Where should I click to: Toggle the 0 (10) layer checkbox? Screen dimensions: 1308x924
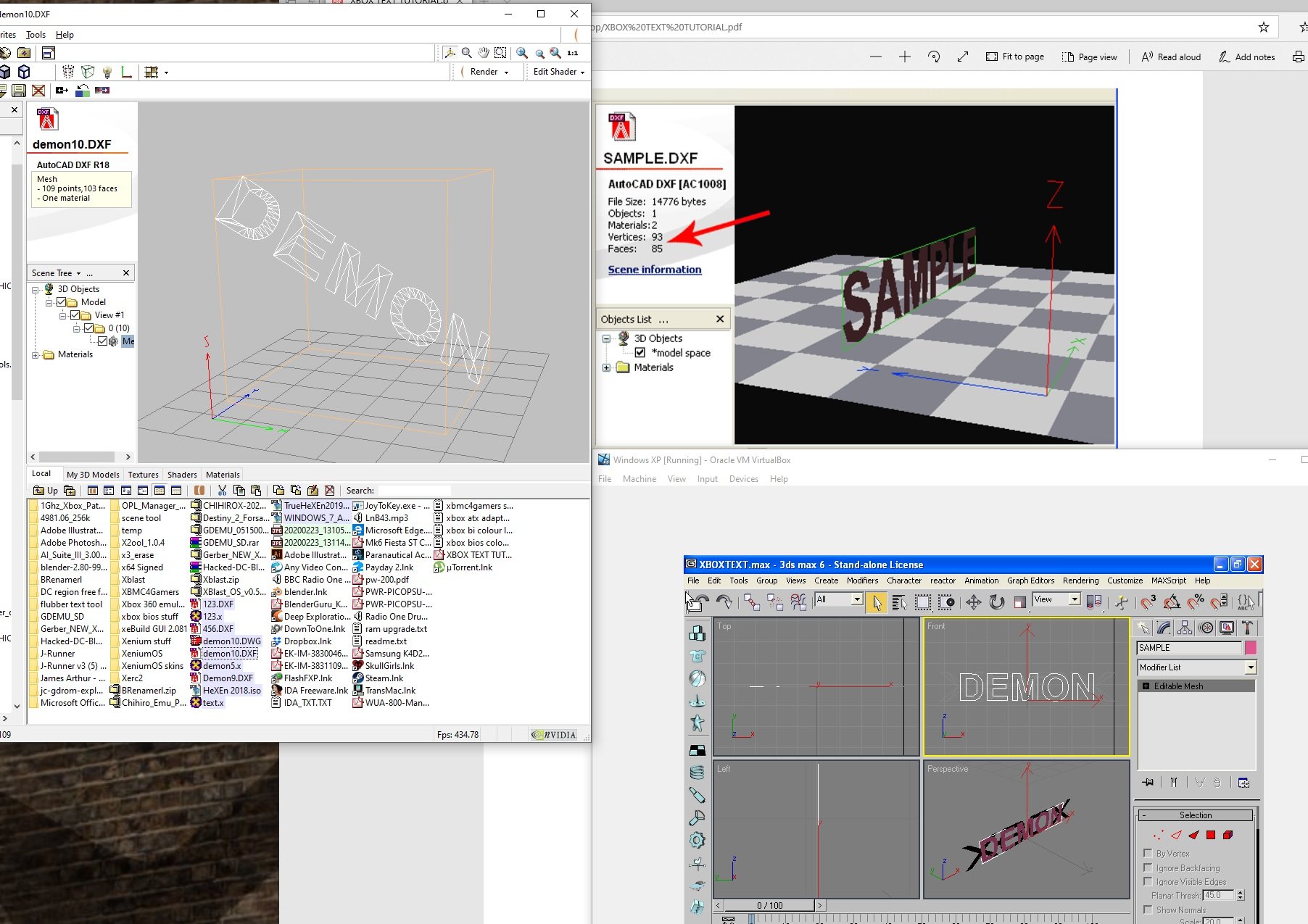pyautogui.click(x=89, y=328)
